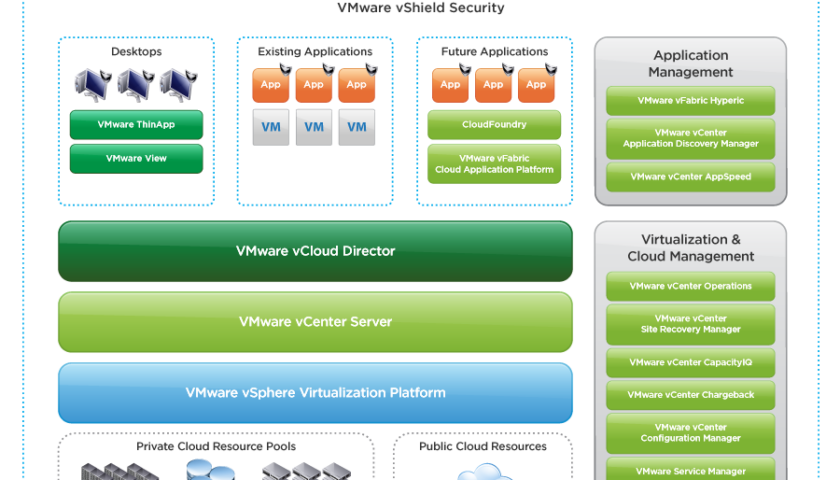The width and height of the screenshot is (840, 480).
Task: Click VMware vCenter Site Recovery Manager
Action: [x=691, y=325]
